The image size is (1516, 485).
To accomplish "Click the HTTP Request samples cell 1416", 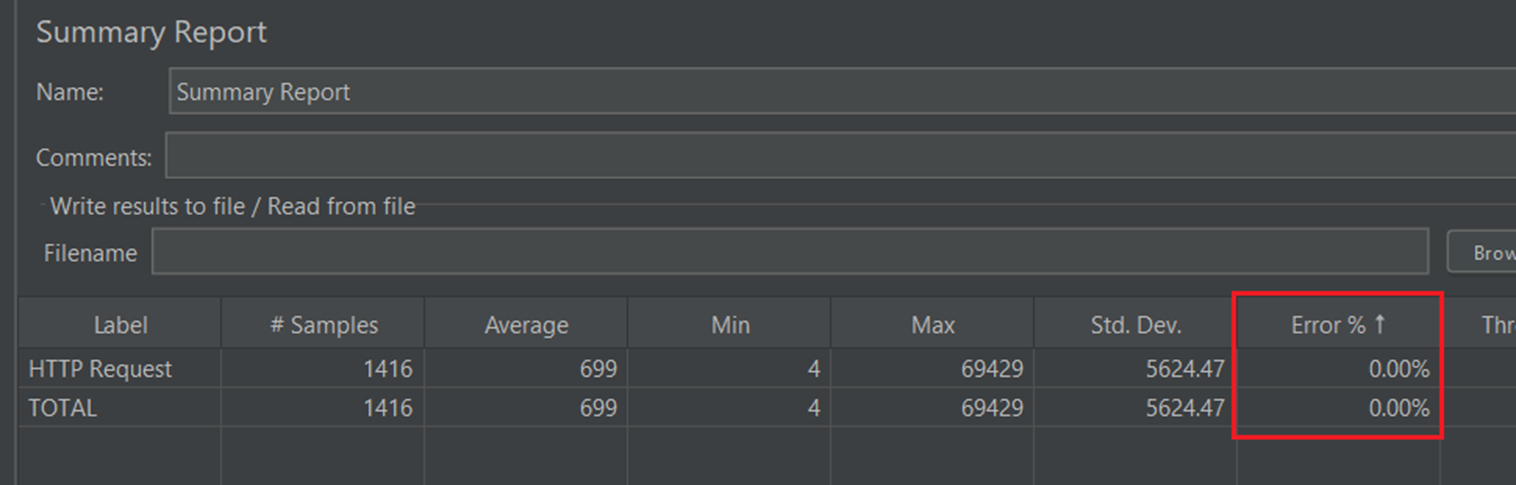I will pos(323,369).
